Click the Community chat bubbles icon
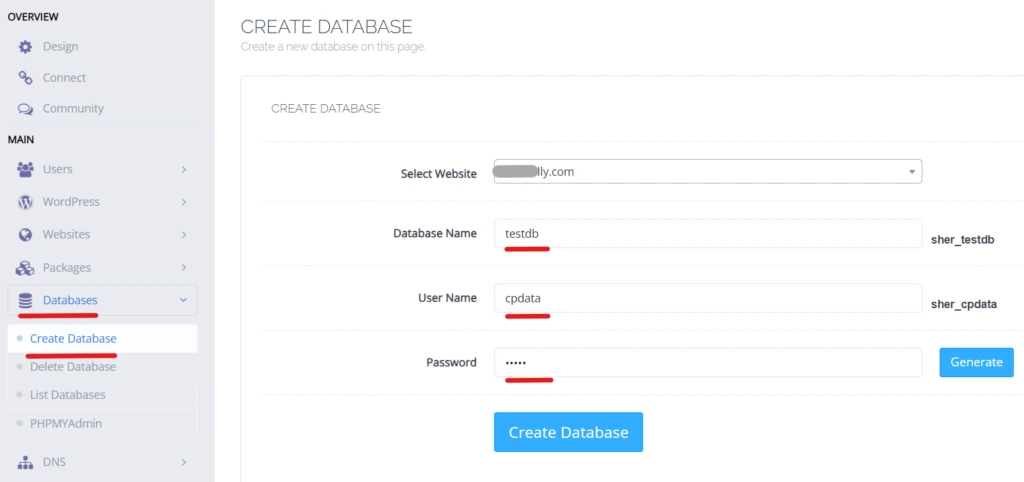Screen dimensions: 1024x482 tap(25, 109)
